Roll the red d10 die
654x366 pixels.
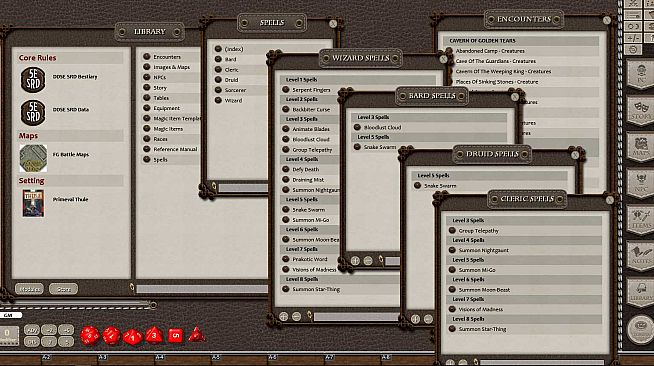(x=133, y=336)
